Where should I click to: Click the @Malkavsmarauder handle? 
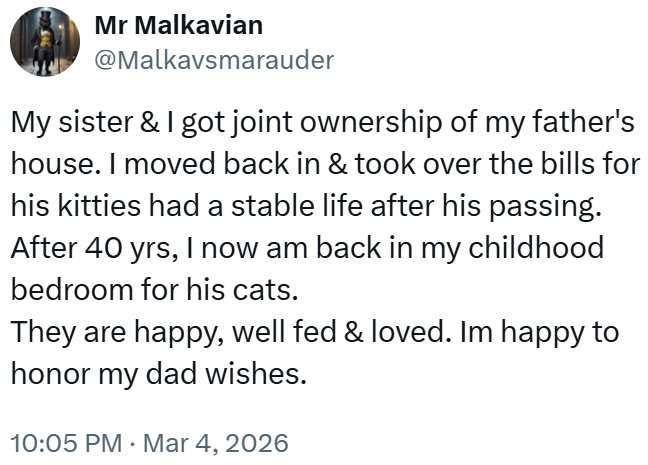click(213, 60)
